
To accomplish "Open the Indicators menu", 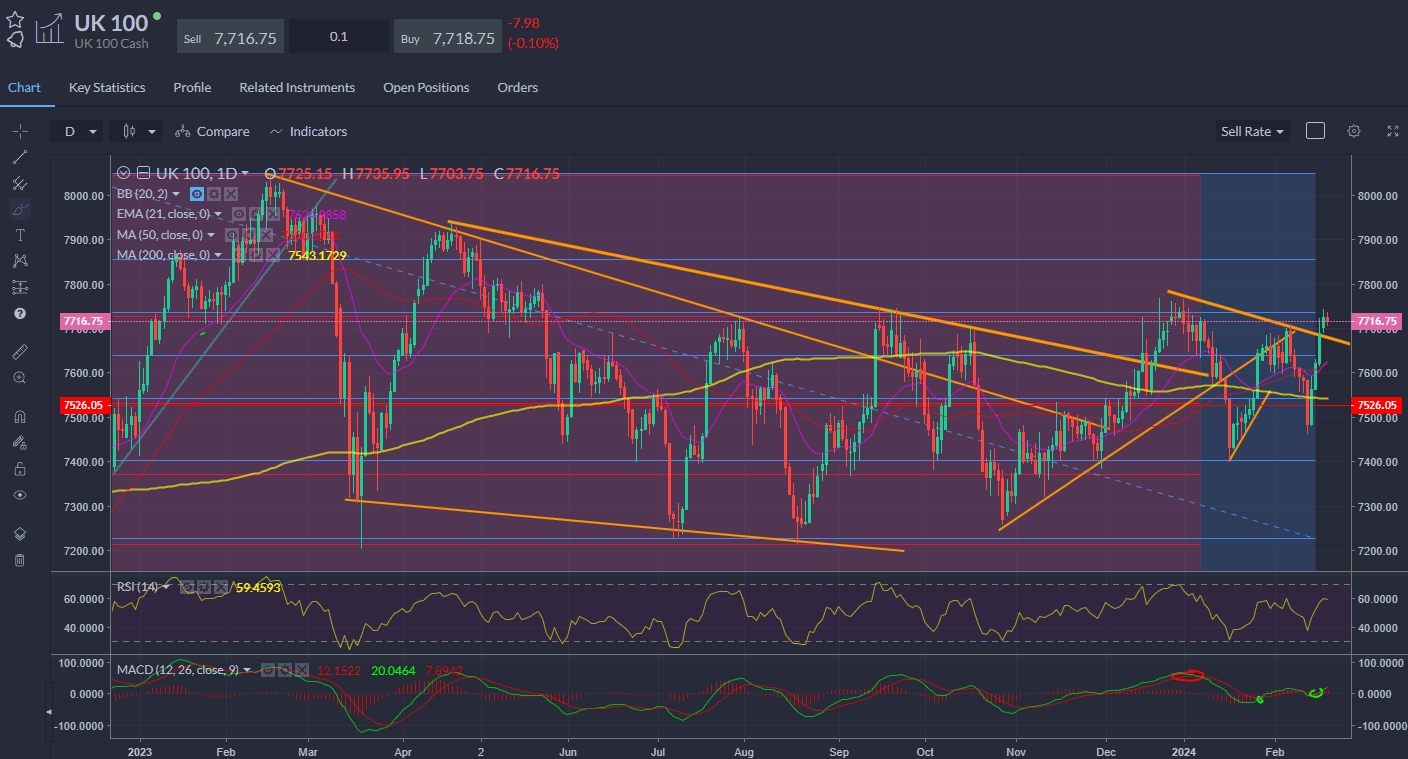I will [308, 131].
